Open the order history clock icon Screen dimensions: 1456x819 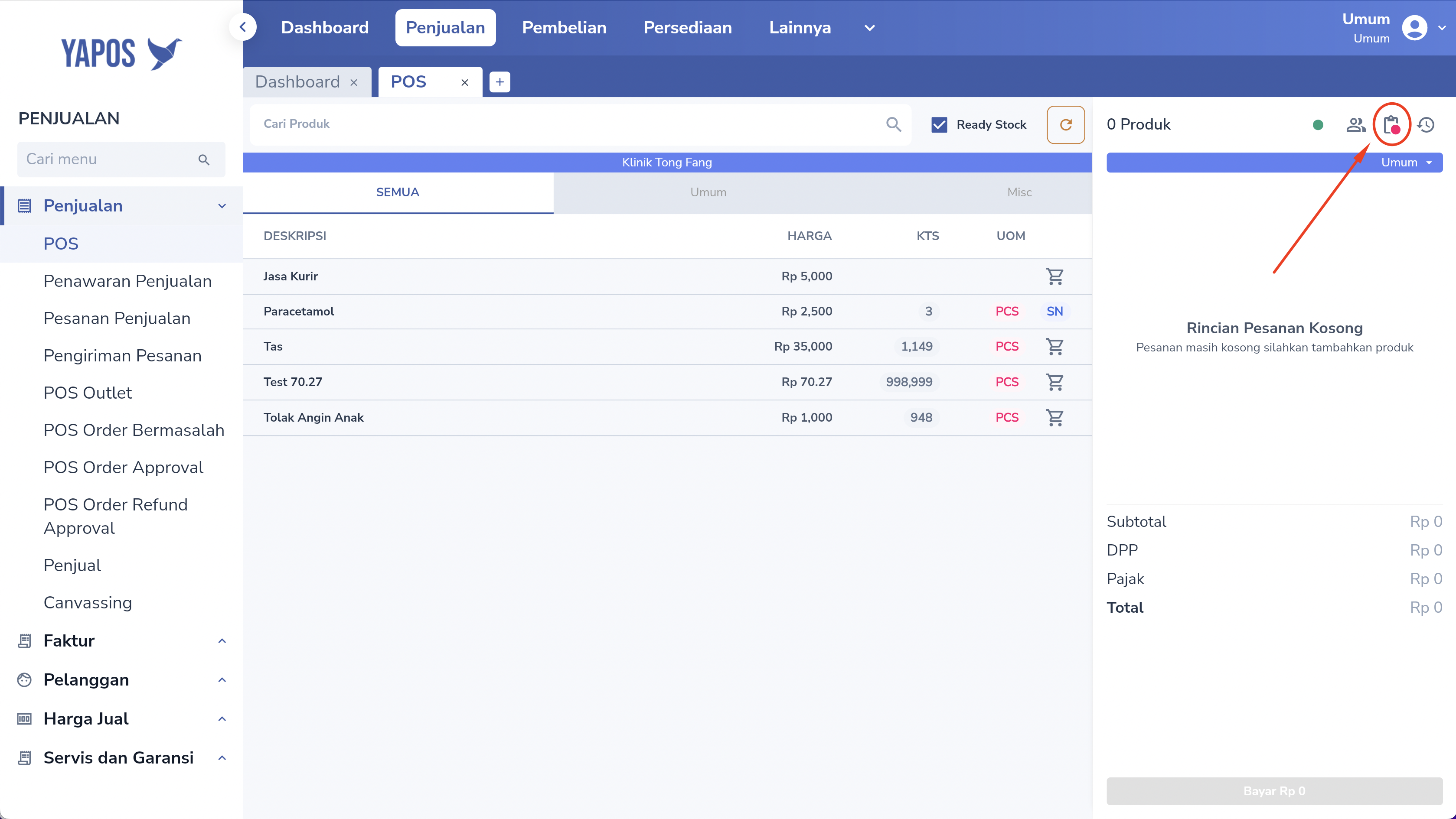1426,124
